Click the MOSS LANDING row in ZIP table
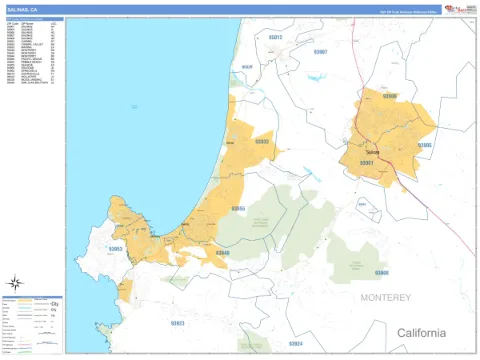The image size is (480, 360). click(30, 80)
